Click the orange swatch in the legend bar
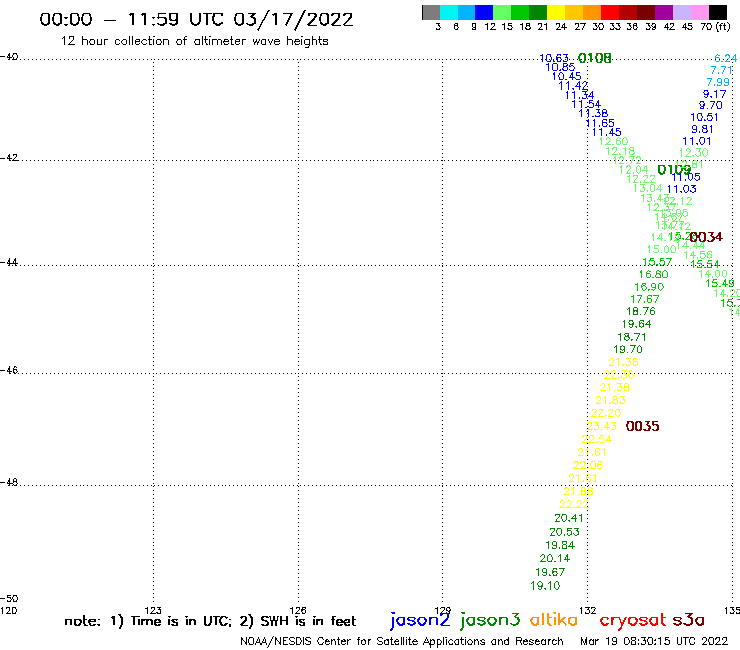 592,12
